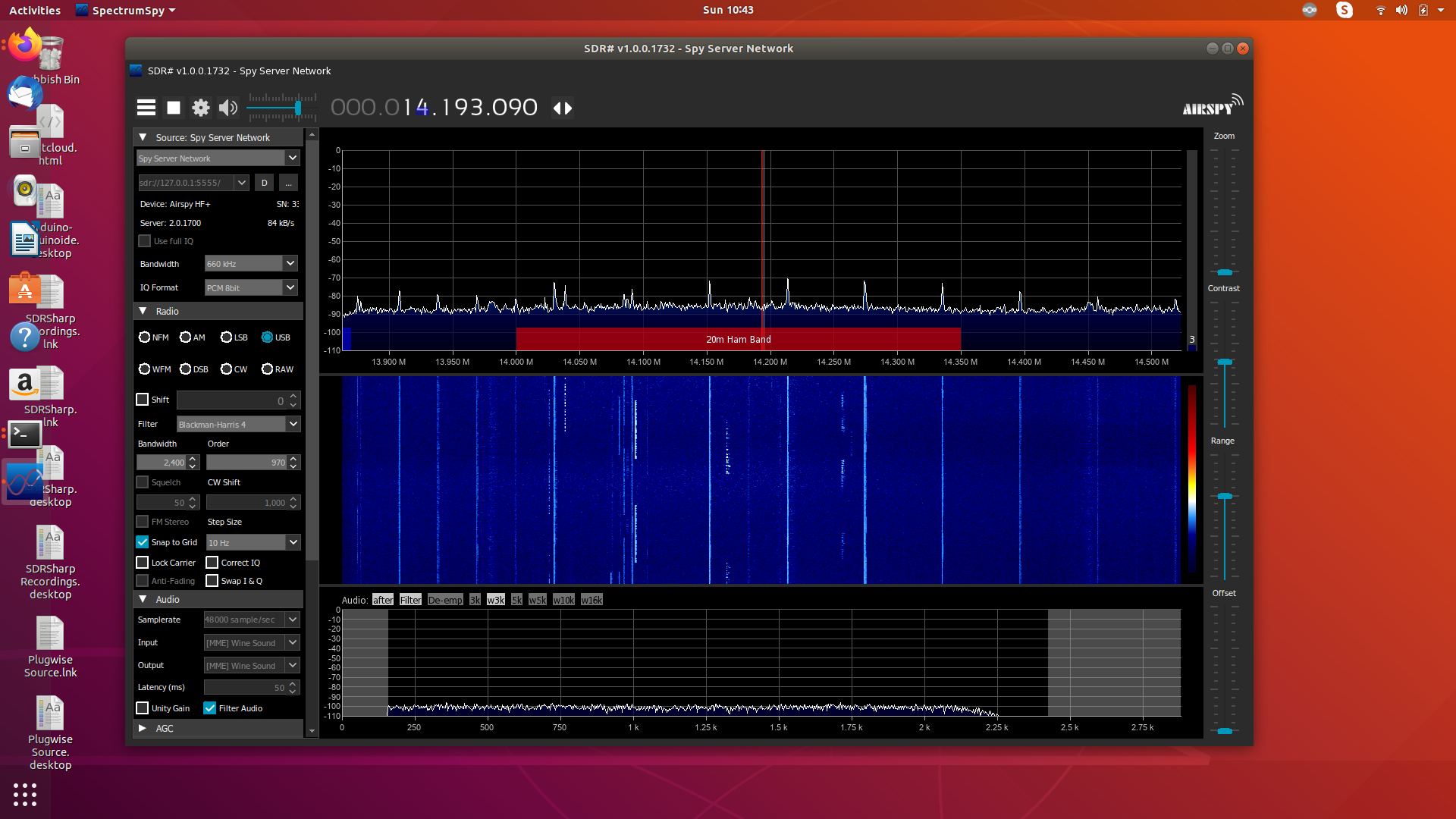This screenshot has height=819, width=1456.
Task: Adjust the volume slider
Action: (x=298, y=108)
